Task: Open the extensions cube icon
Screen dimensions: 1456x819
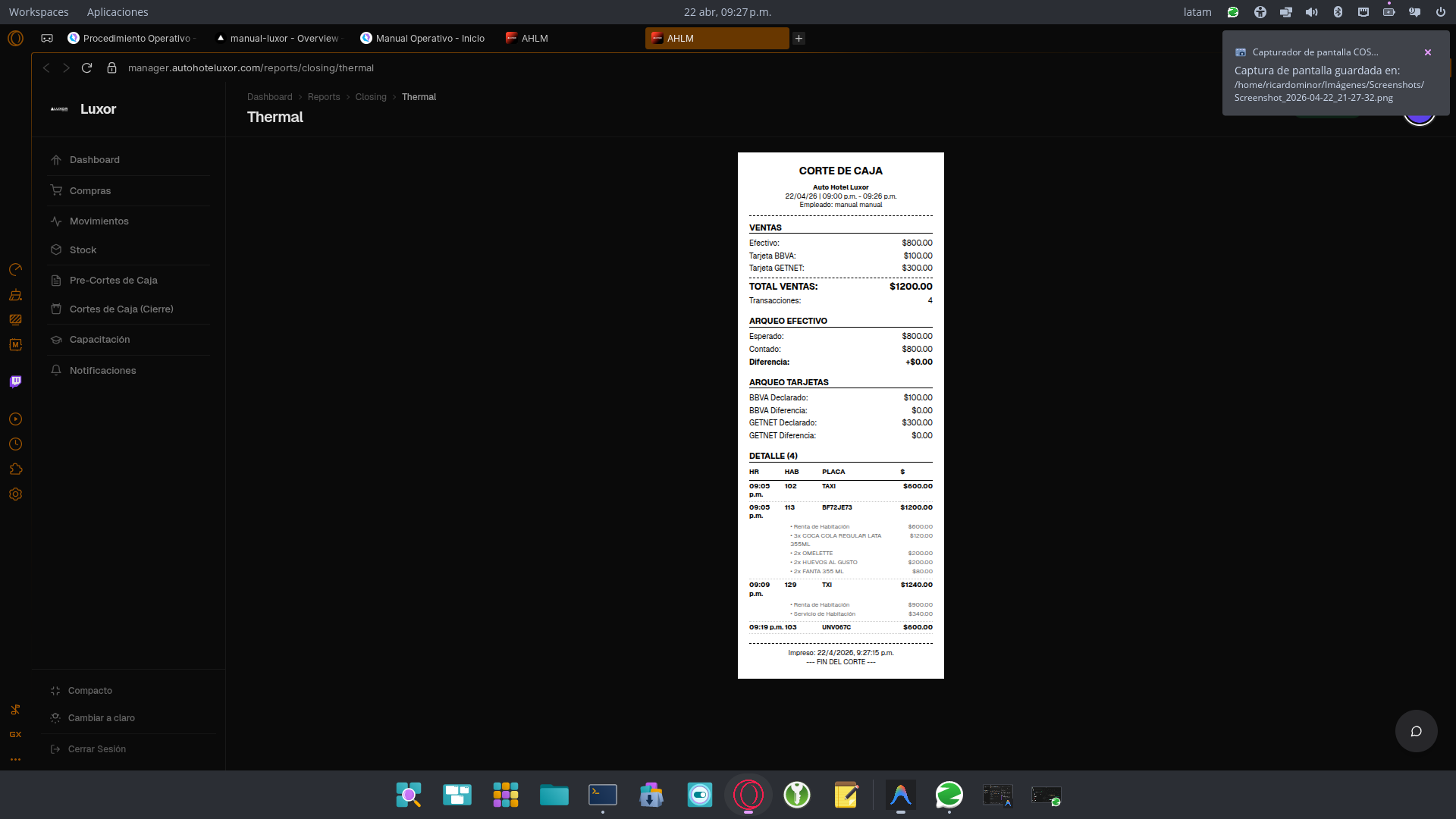Action: coord(15,469)
